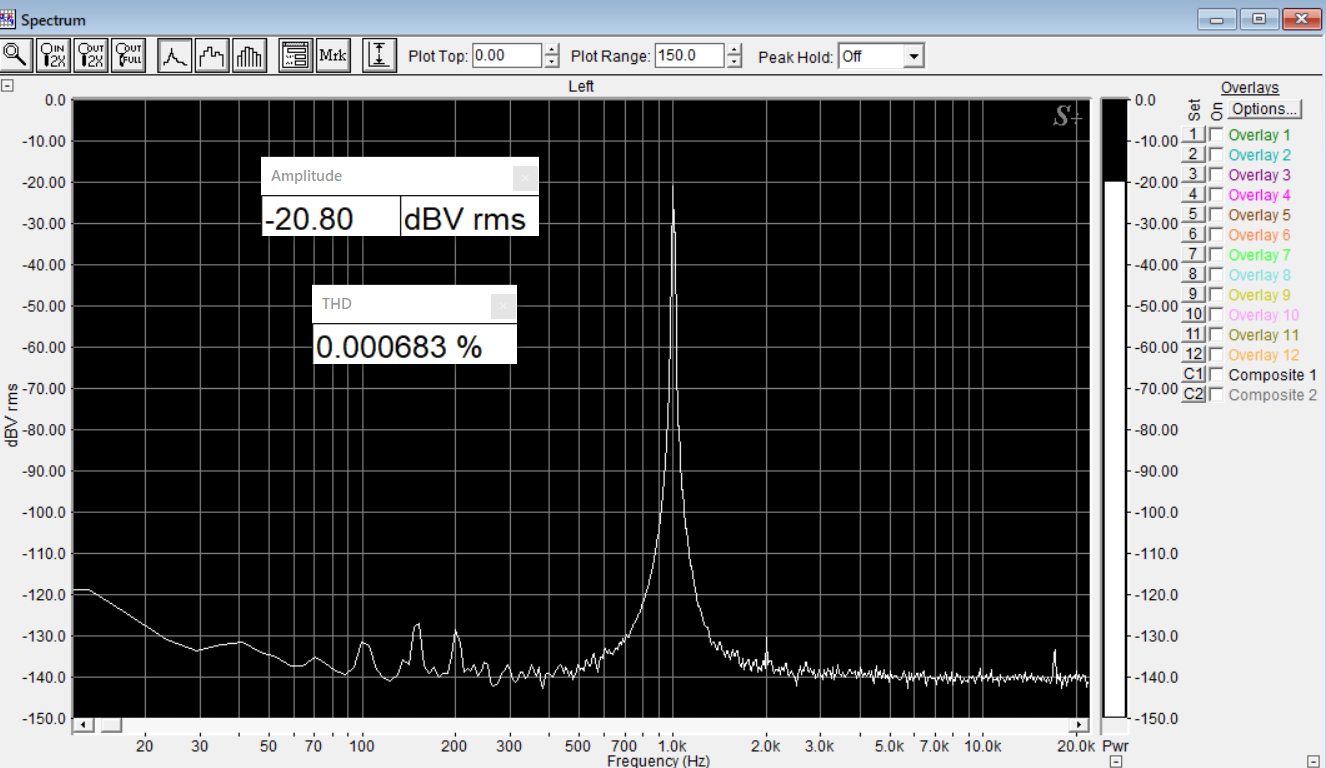Click the Plot Top value field
1326x768 pixels.
click(x=507, y=56)
